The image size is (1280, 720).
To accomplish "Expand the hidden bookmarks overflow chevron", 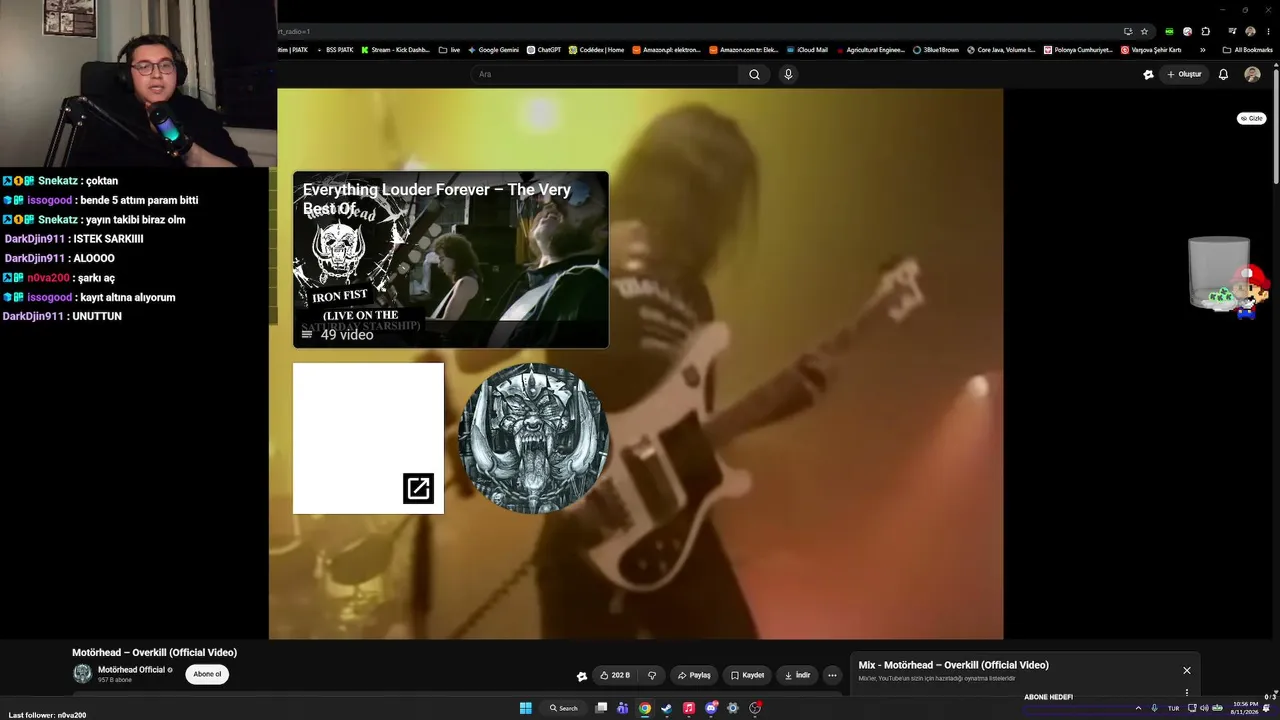I will click(x=1202, y=50).
